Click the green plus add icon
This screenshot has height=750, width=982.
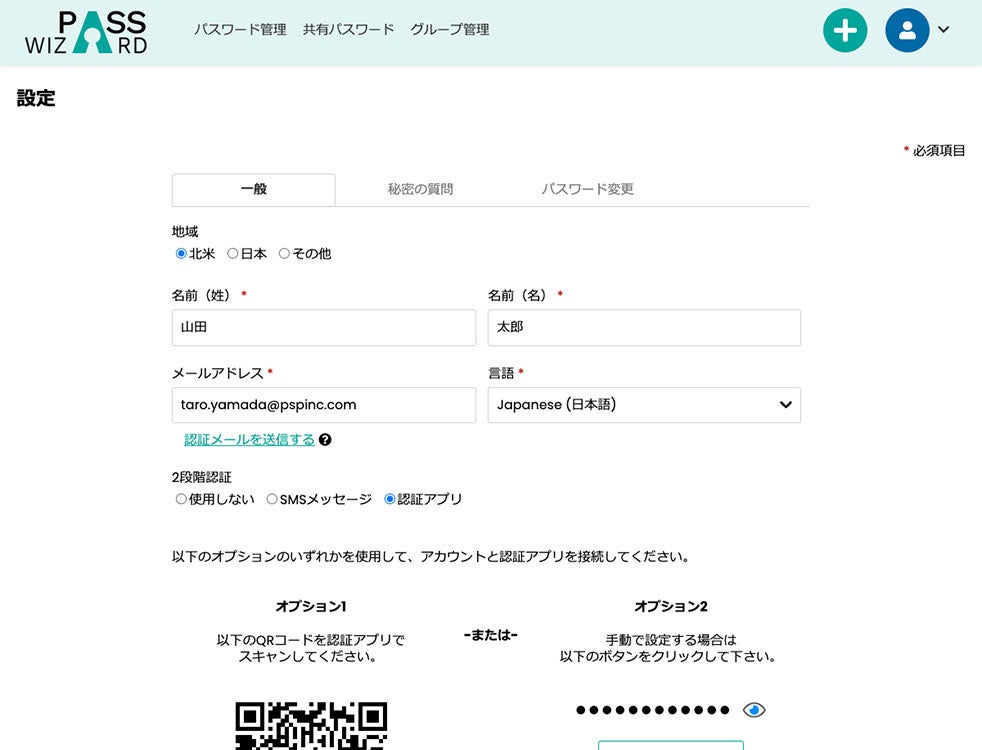[x=845, y=30]
